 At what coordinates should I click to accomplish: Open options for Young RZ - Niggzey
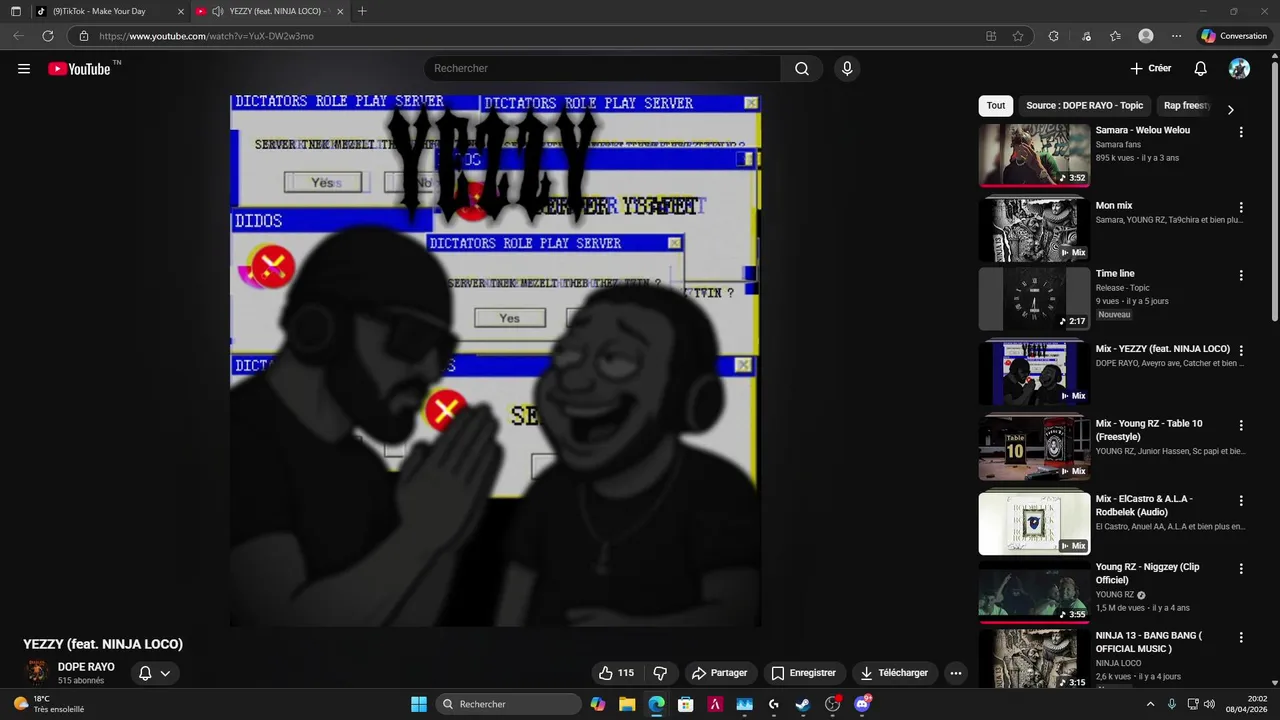pyautogui.click(x=1241, y=568)
